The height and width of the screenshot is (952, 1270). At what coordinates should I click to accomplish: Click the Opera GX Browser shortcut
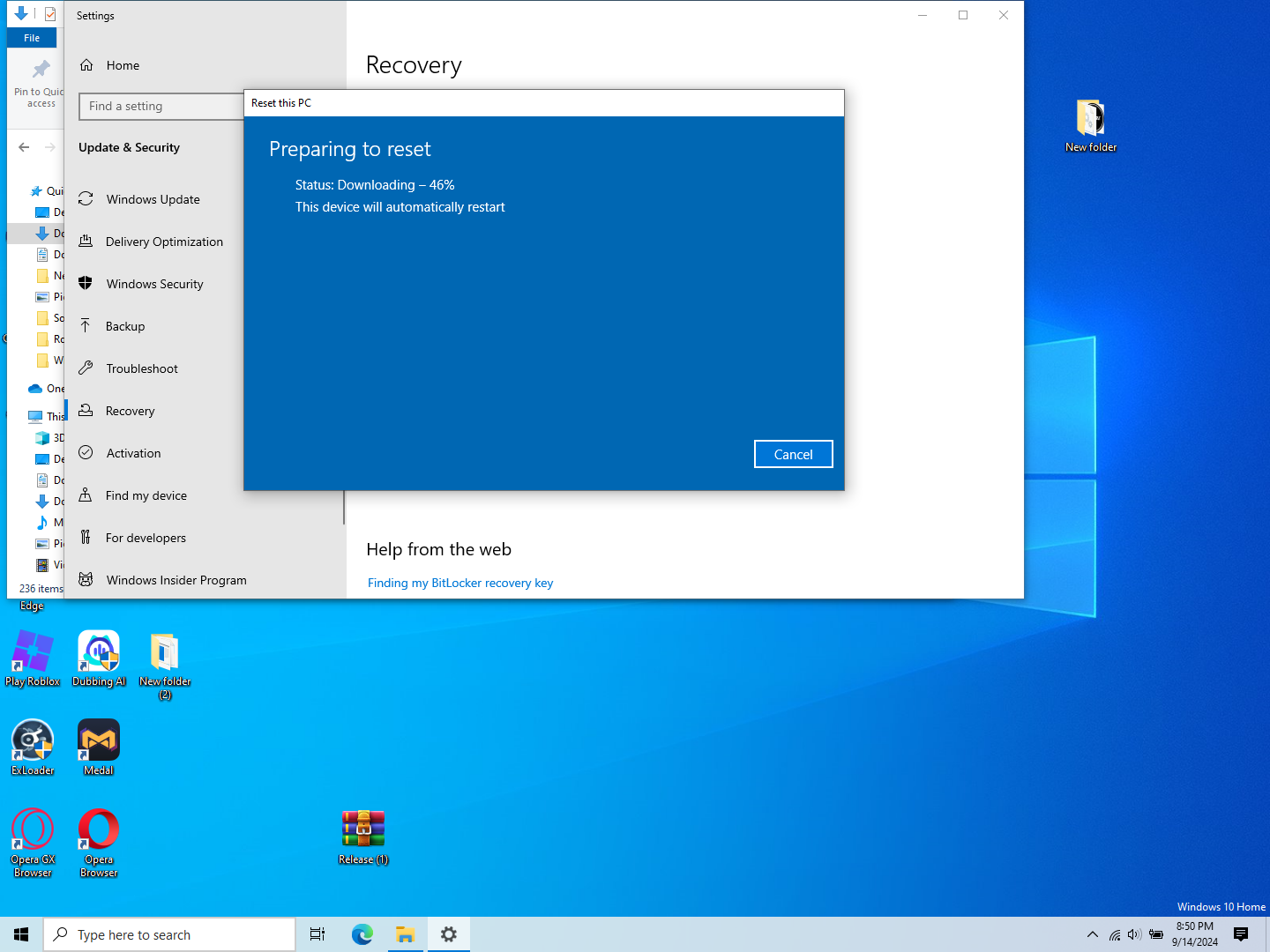coord(33,844)
